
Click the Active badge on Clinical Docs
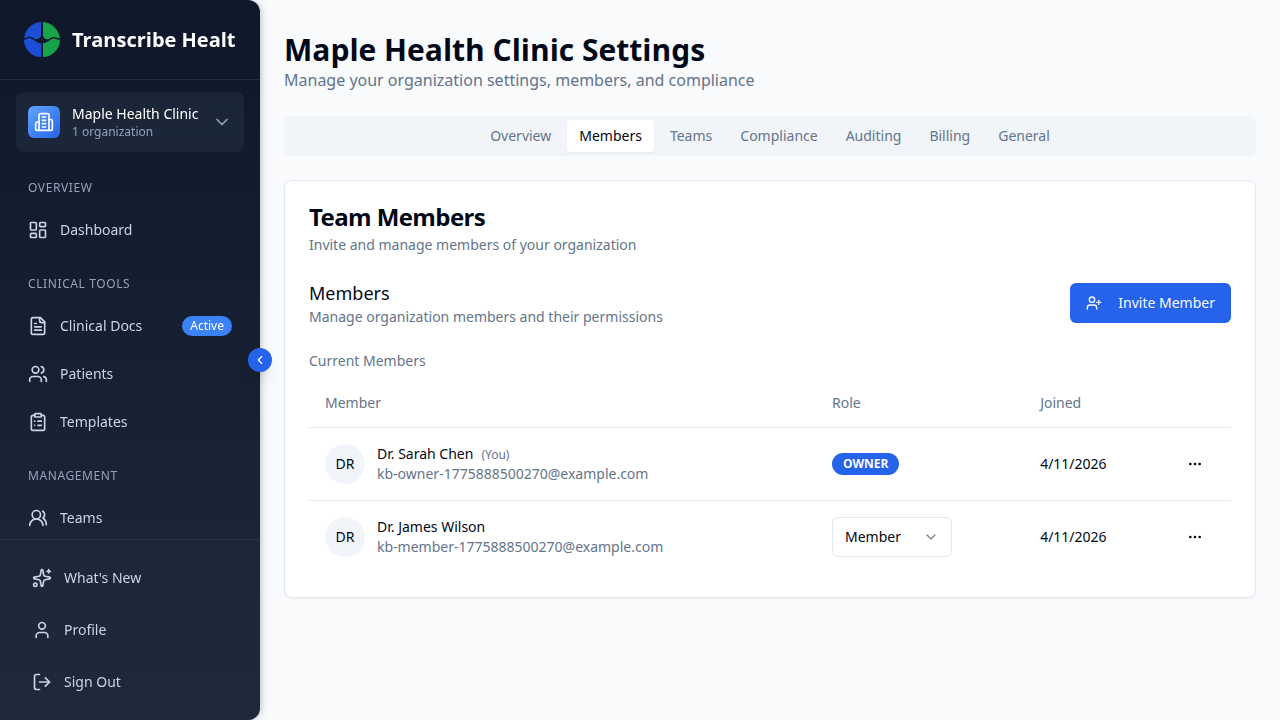point(206,325)
